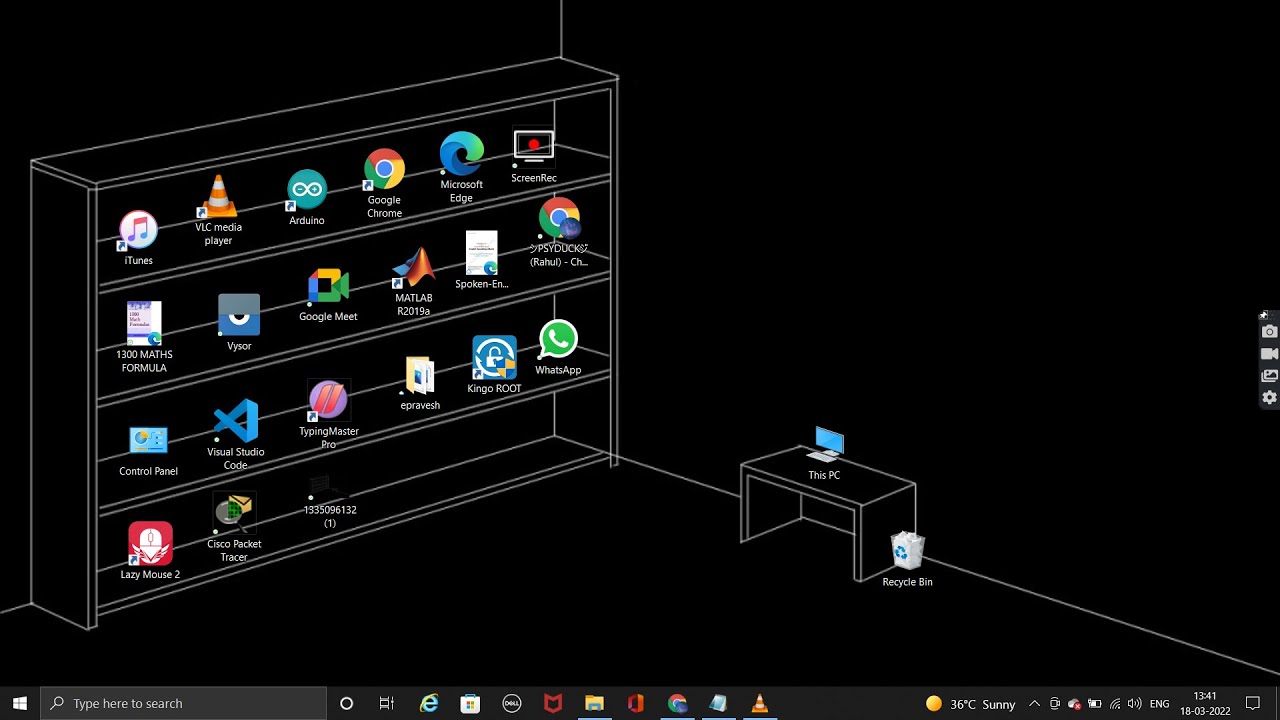1280x720 pixels.
Task: Open Microsoft Store from the taskbar
Action: coord(470,703)
